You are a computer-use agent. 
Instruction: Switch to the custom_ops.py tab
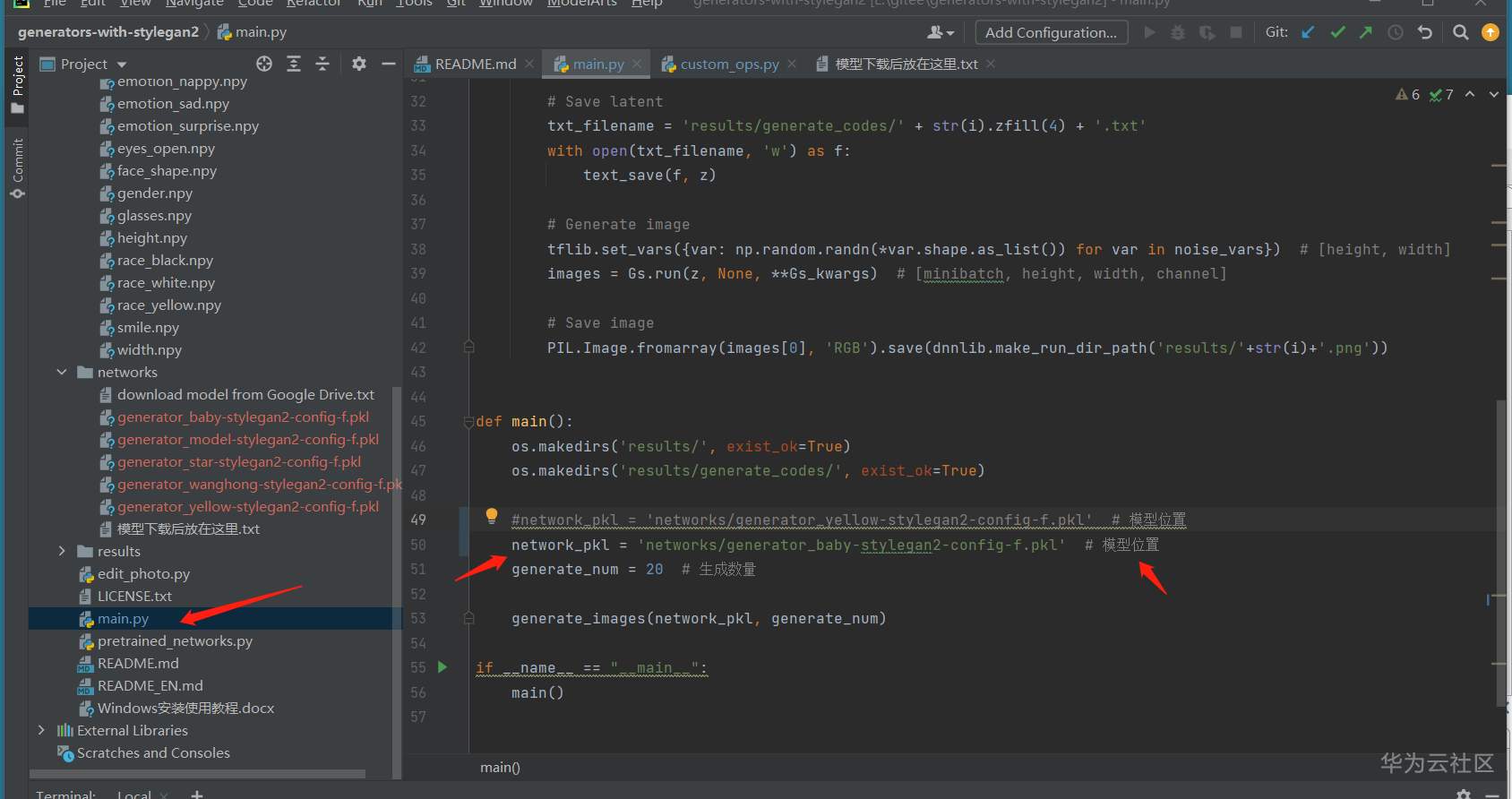[x=728, y=64]
